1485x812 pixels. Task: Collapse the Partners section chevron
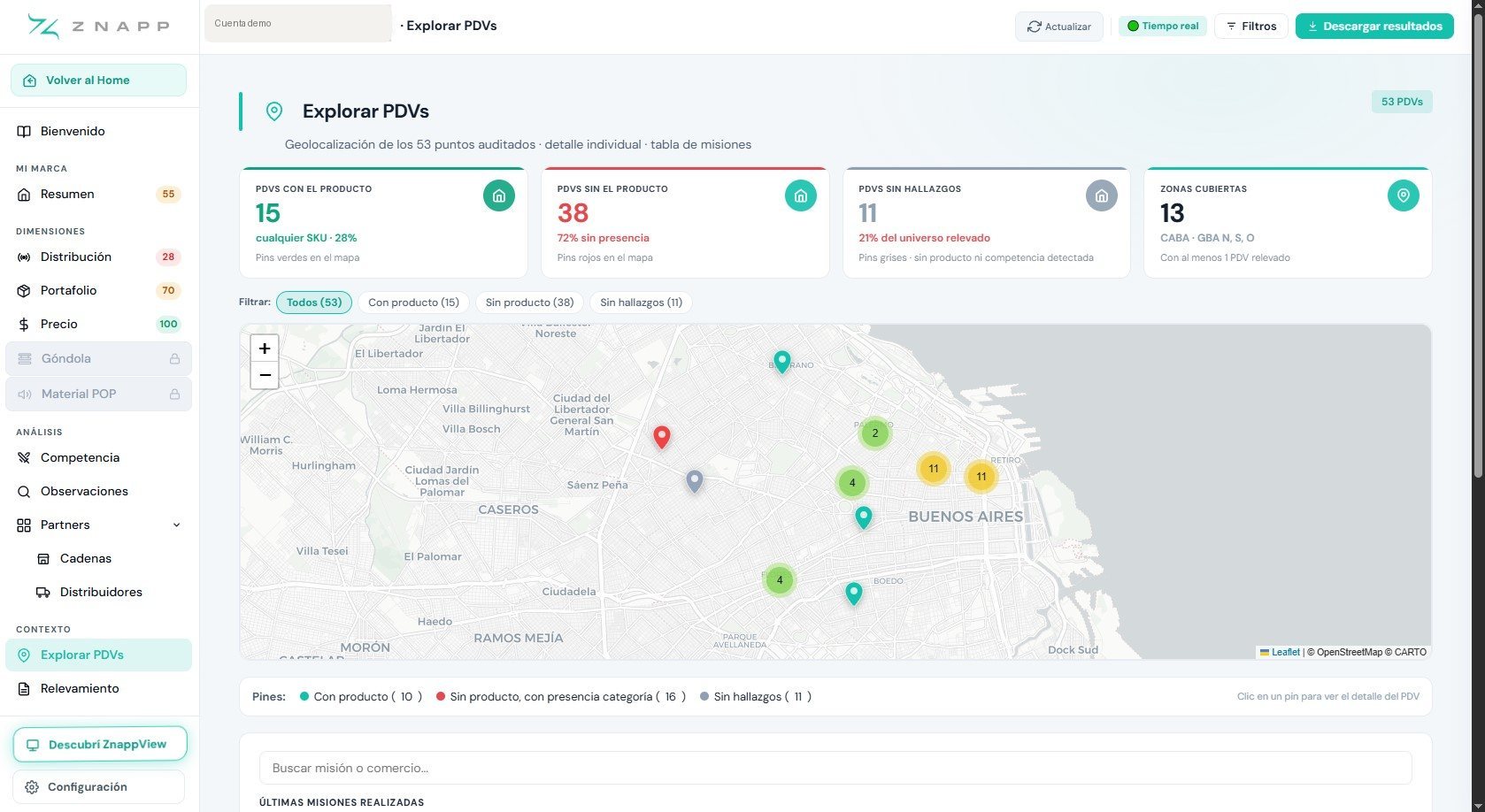tap(176, 525)
